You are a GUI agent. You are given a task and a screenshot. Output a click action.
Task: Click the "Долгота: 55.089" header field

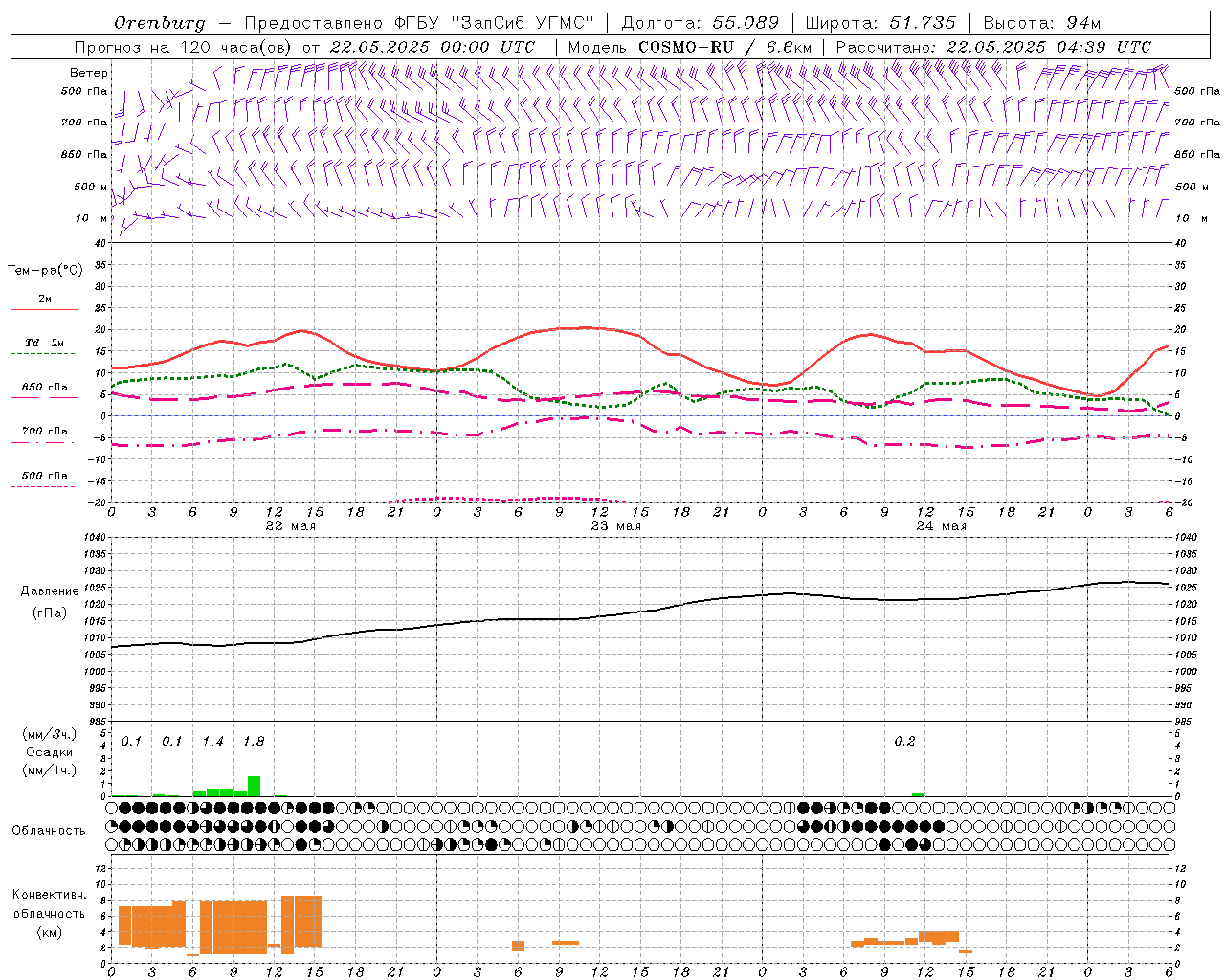(701, 23)
